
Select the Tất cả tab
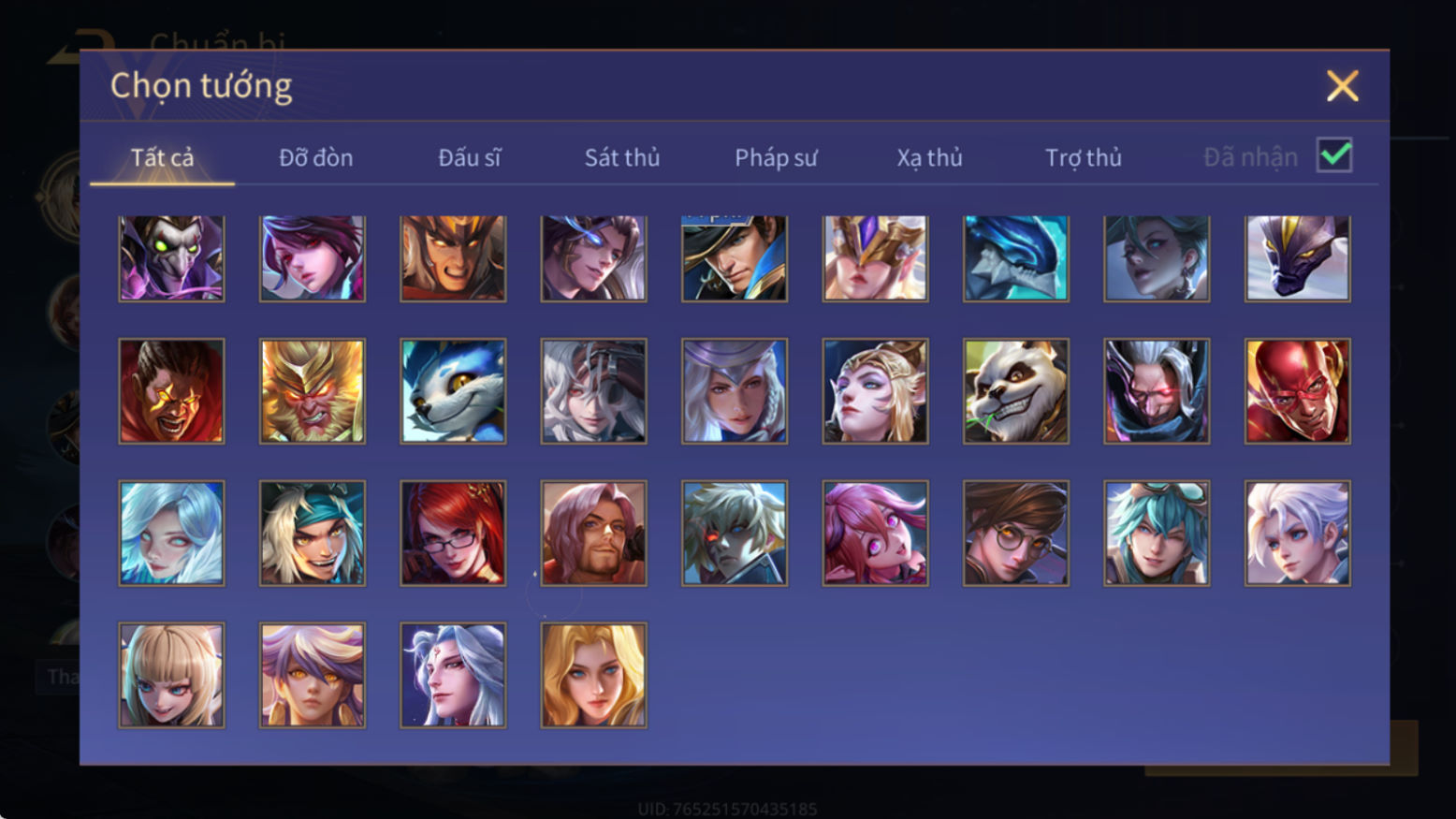click(x=162, y=157)
